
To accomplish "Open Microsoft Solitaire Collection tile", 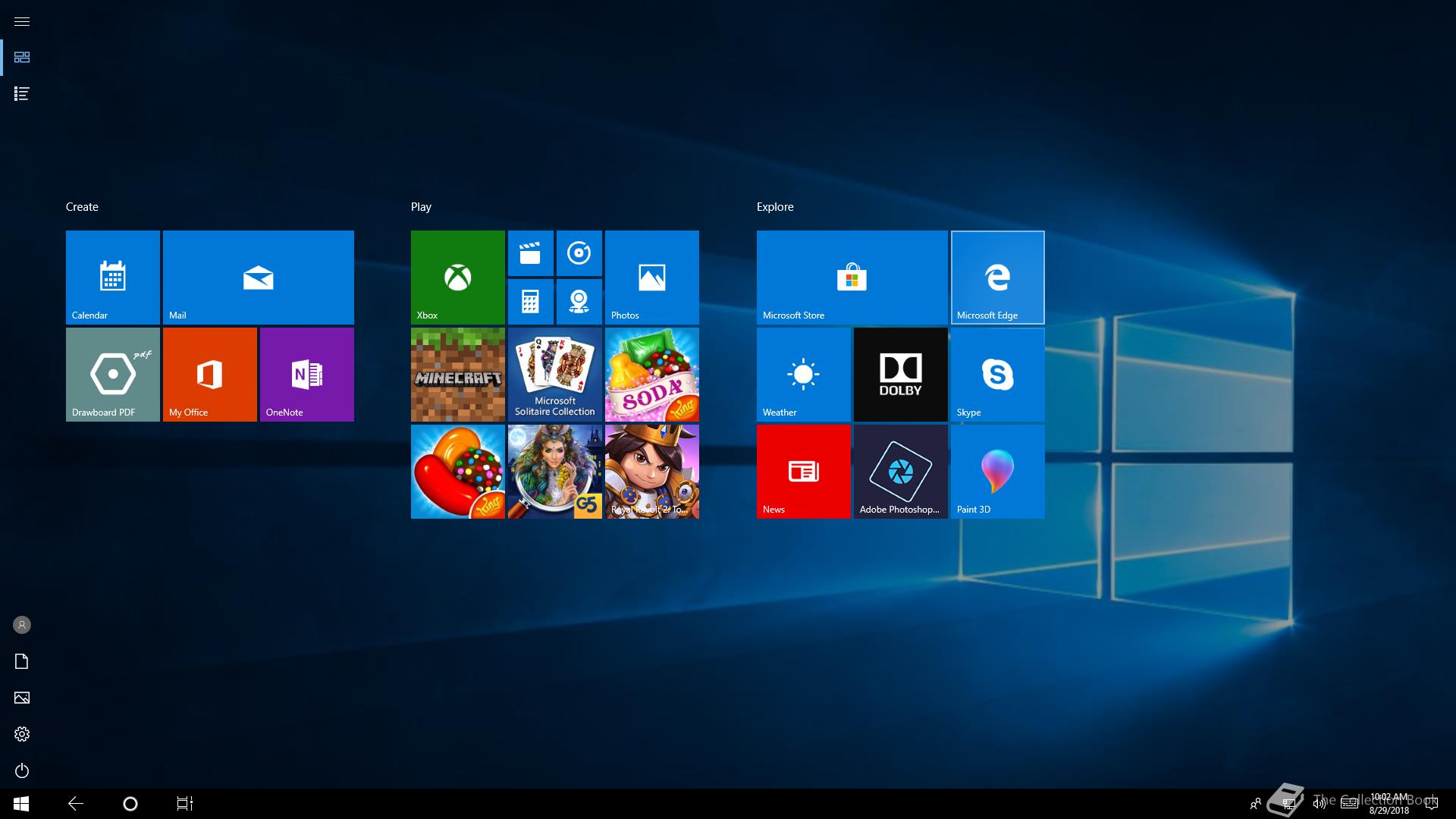I will [x=555, y=375].
